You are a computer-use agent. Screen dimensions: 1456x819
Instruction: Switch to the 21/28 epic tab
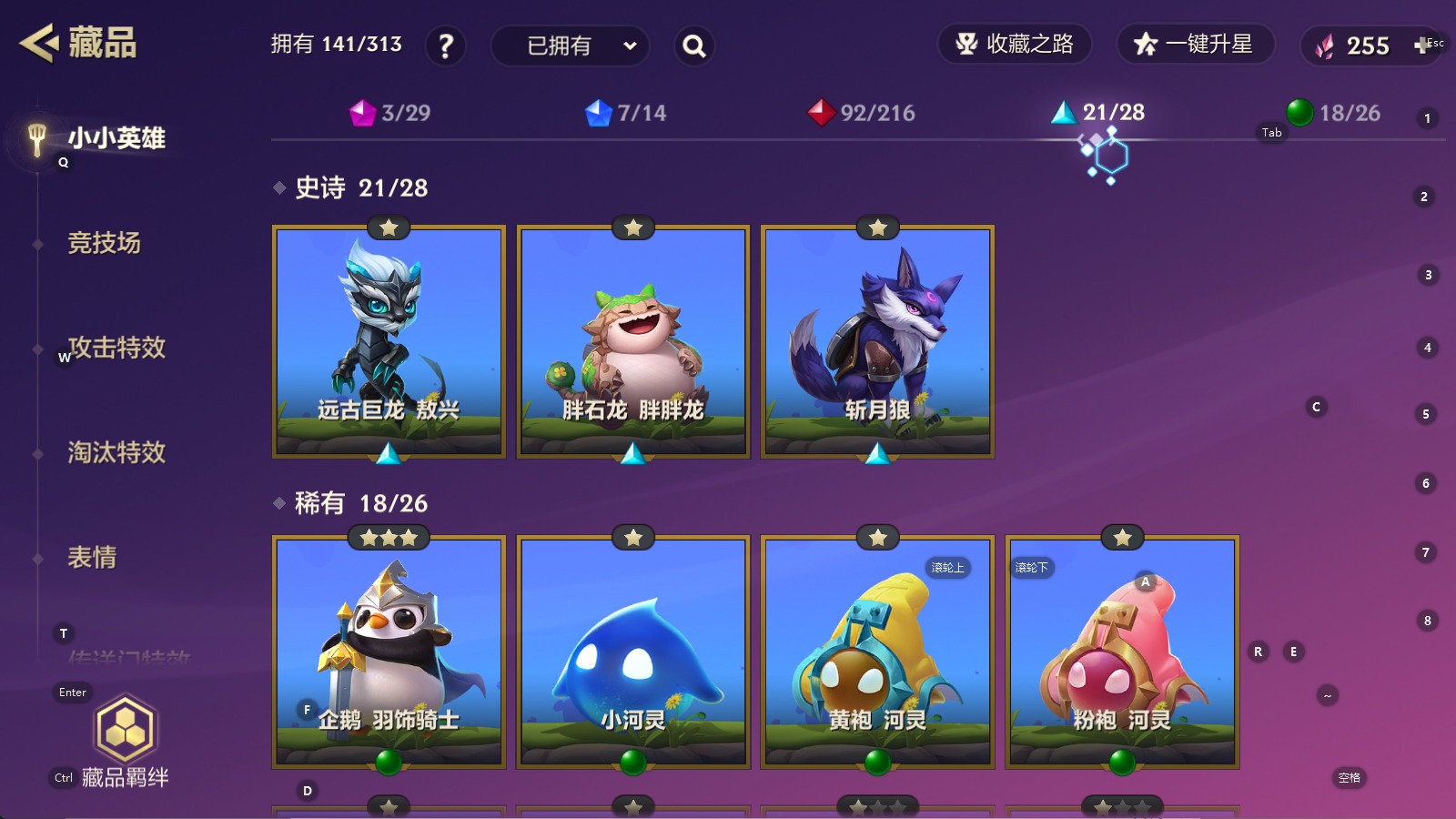(1098, 113)
